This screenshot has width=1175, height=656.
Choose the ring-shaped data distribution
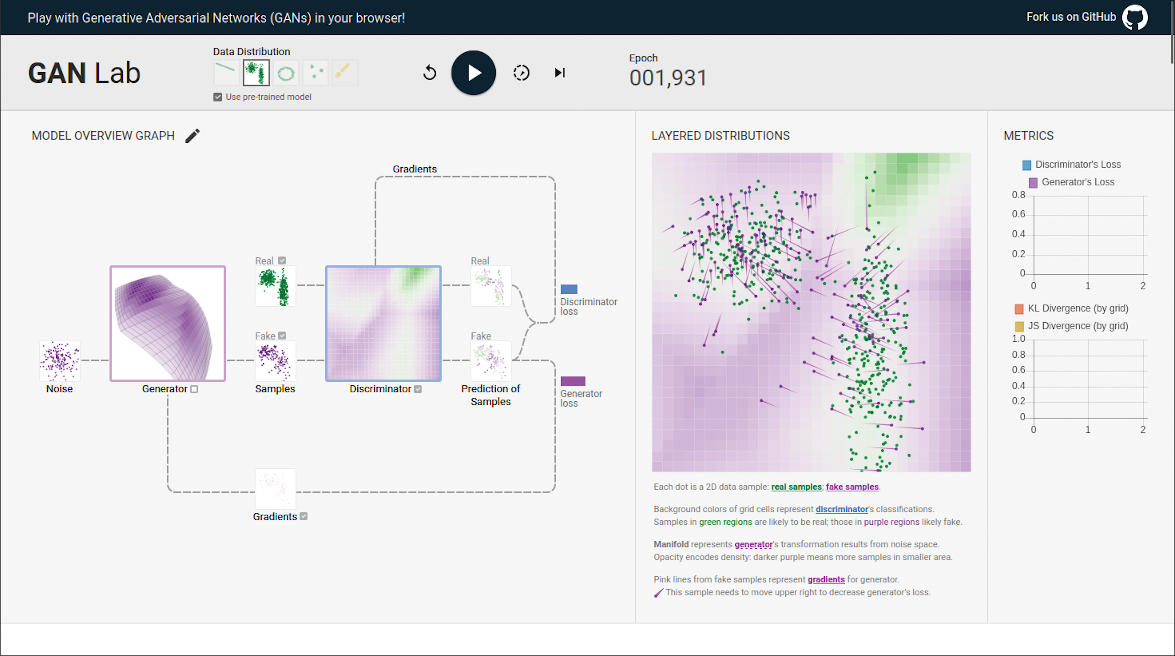pyautogui.click(x=286, y=72)
